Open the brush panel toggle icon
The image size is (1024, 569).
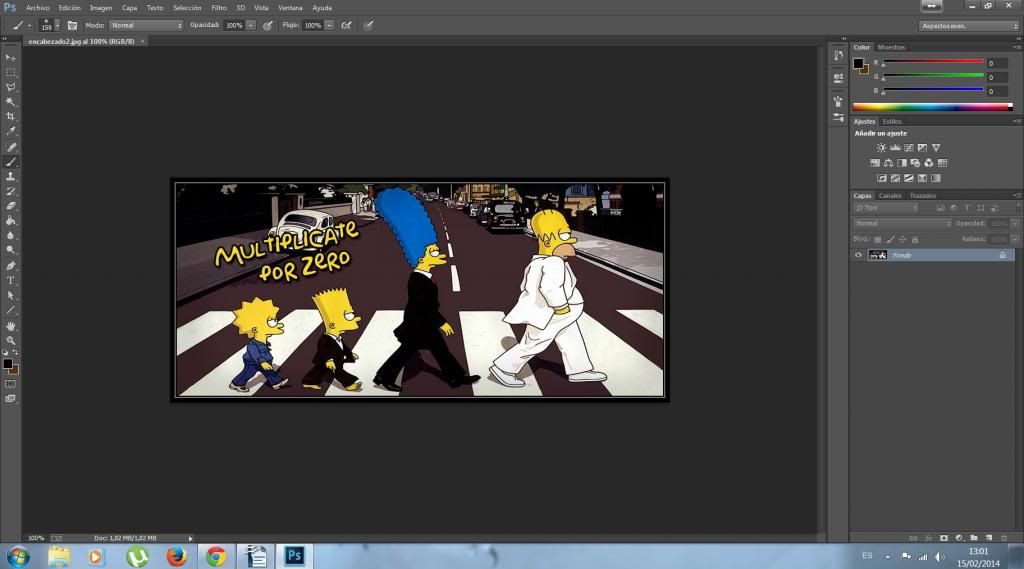pos(72,25)
